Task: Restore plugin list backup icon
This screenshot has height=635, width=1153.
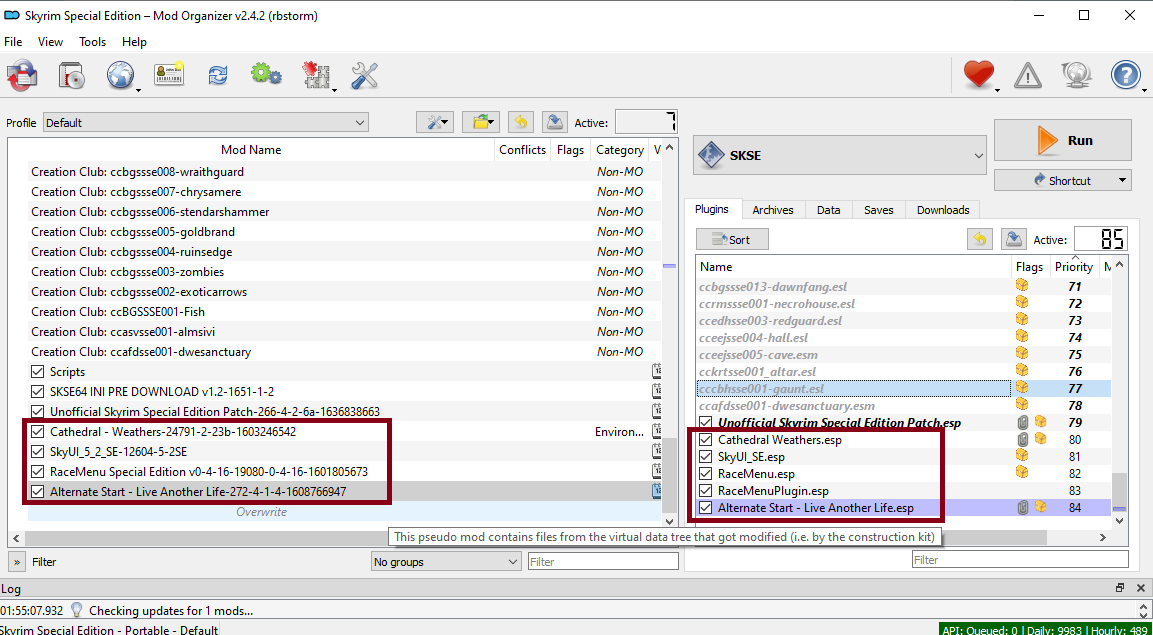Action: [x=979, y=239]
